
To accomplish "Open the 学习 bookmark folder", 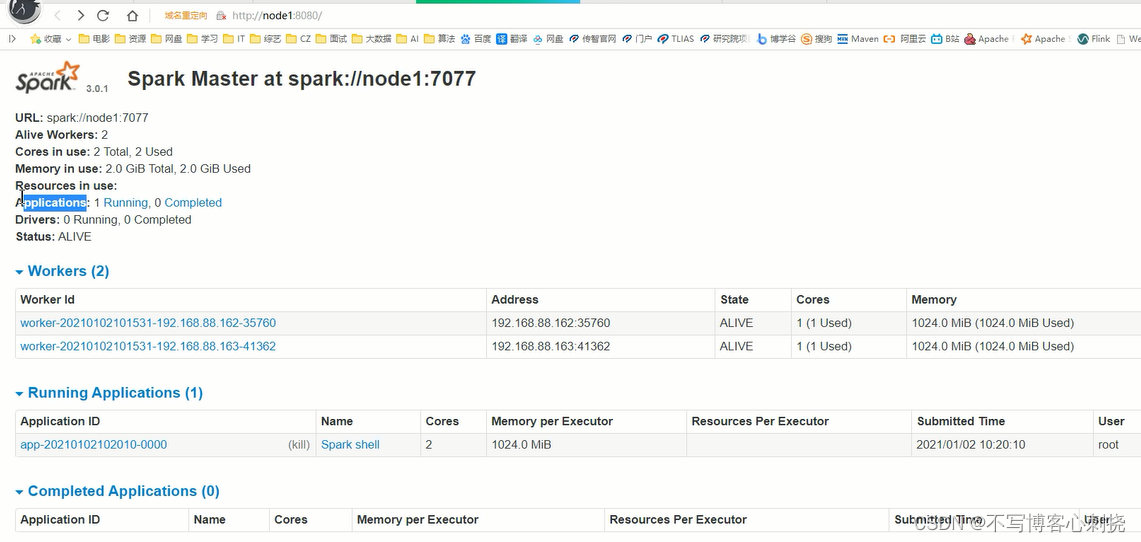I will point(202,39).
